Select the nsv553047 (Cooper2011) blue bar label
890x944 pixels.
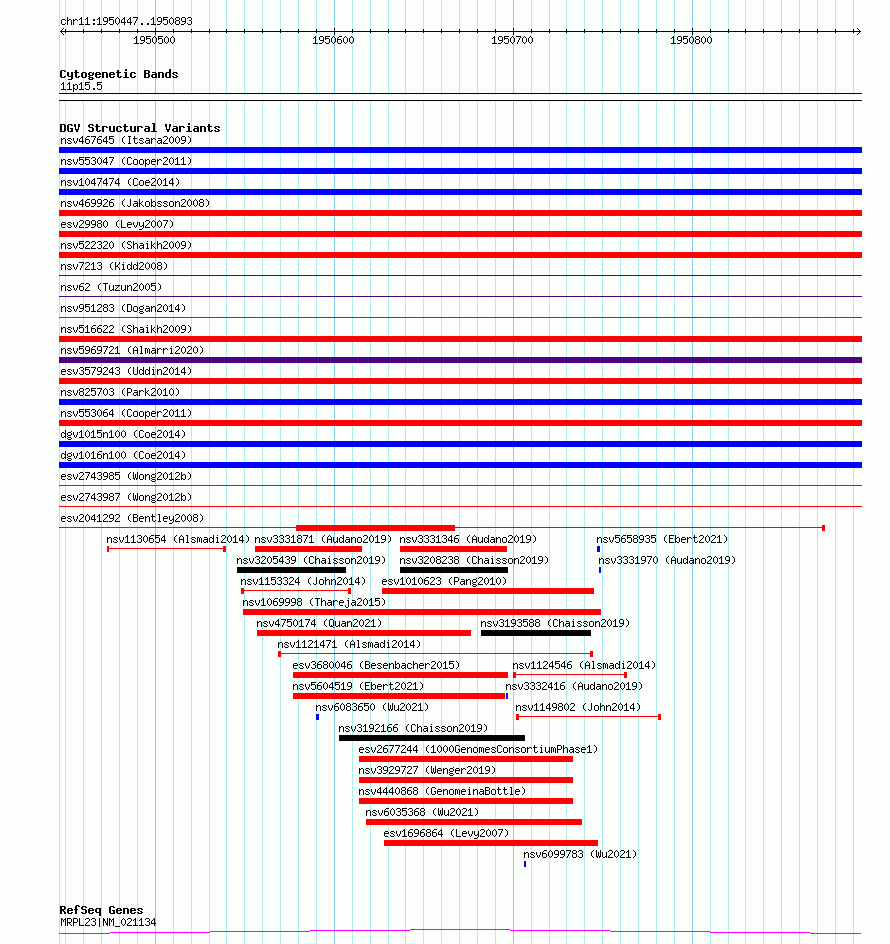tap(126, 161)
